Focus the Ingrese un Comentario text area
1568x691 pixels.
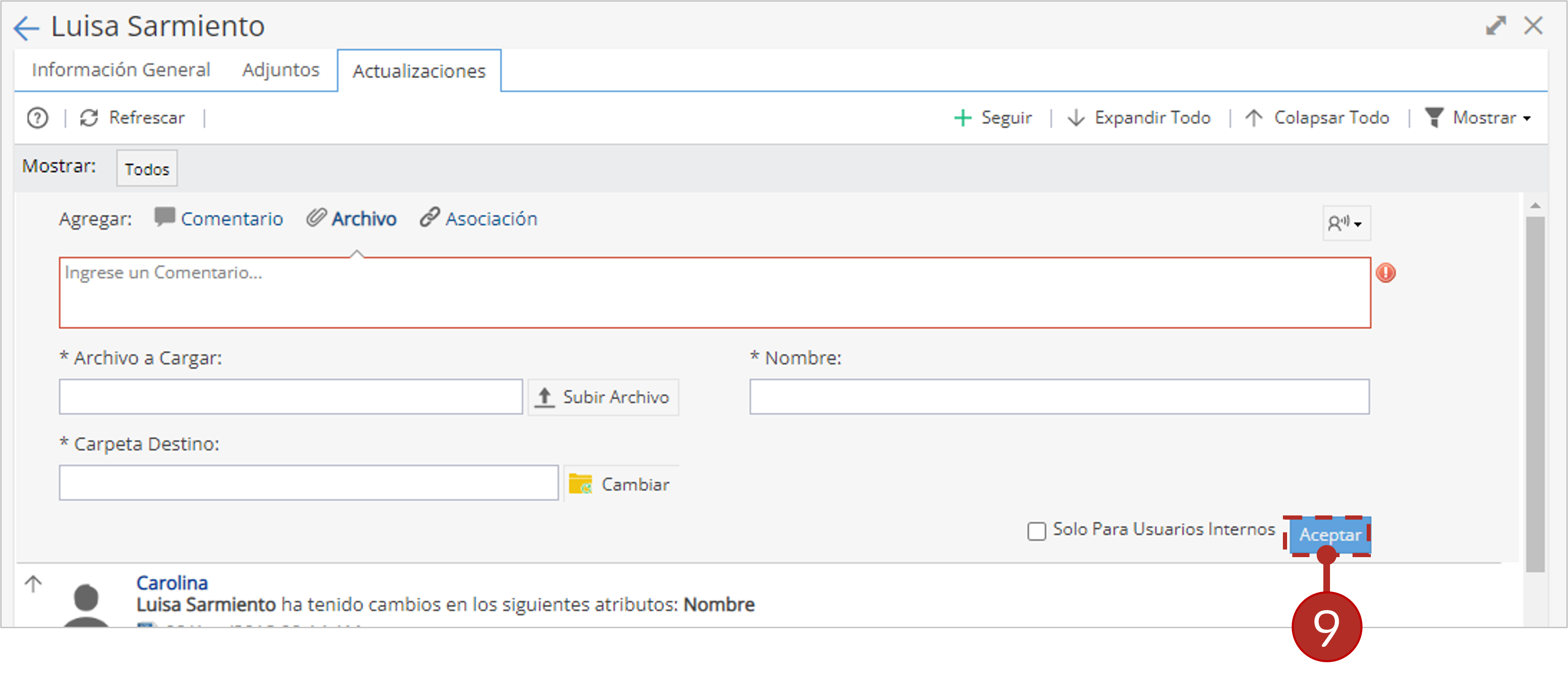[715, 293]
